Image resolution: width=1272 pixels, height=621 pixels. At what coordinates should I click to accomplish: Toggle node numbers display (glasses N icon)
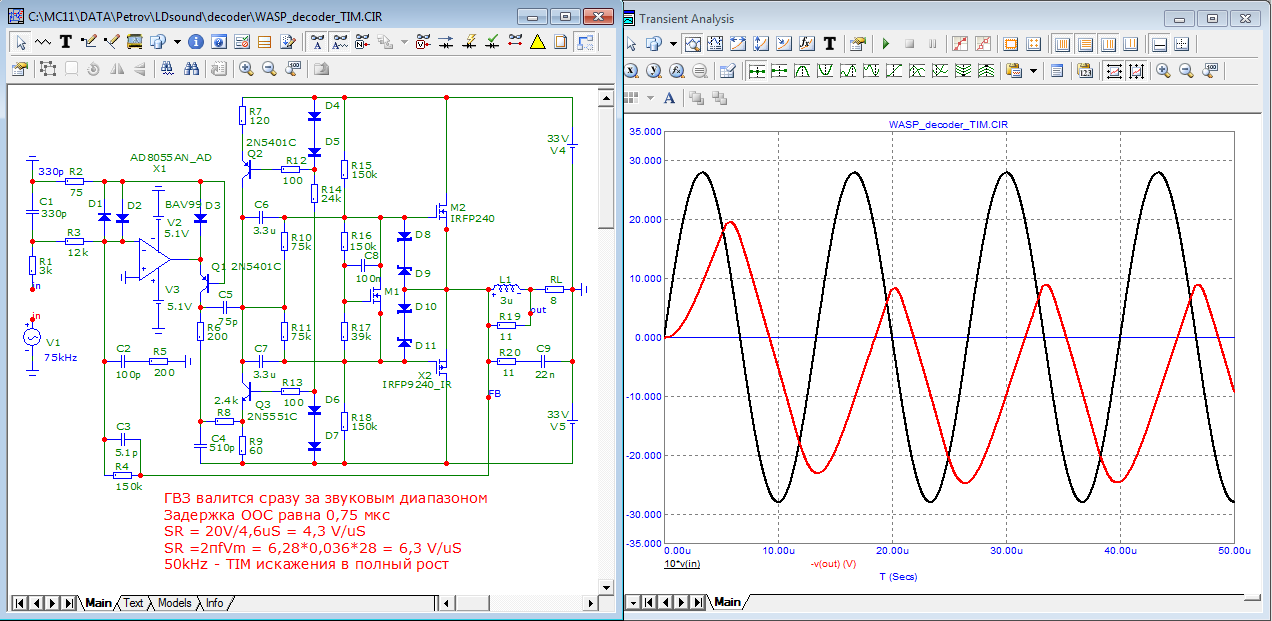tap(363, 42)
